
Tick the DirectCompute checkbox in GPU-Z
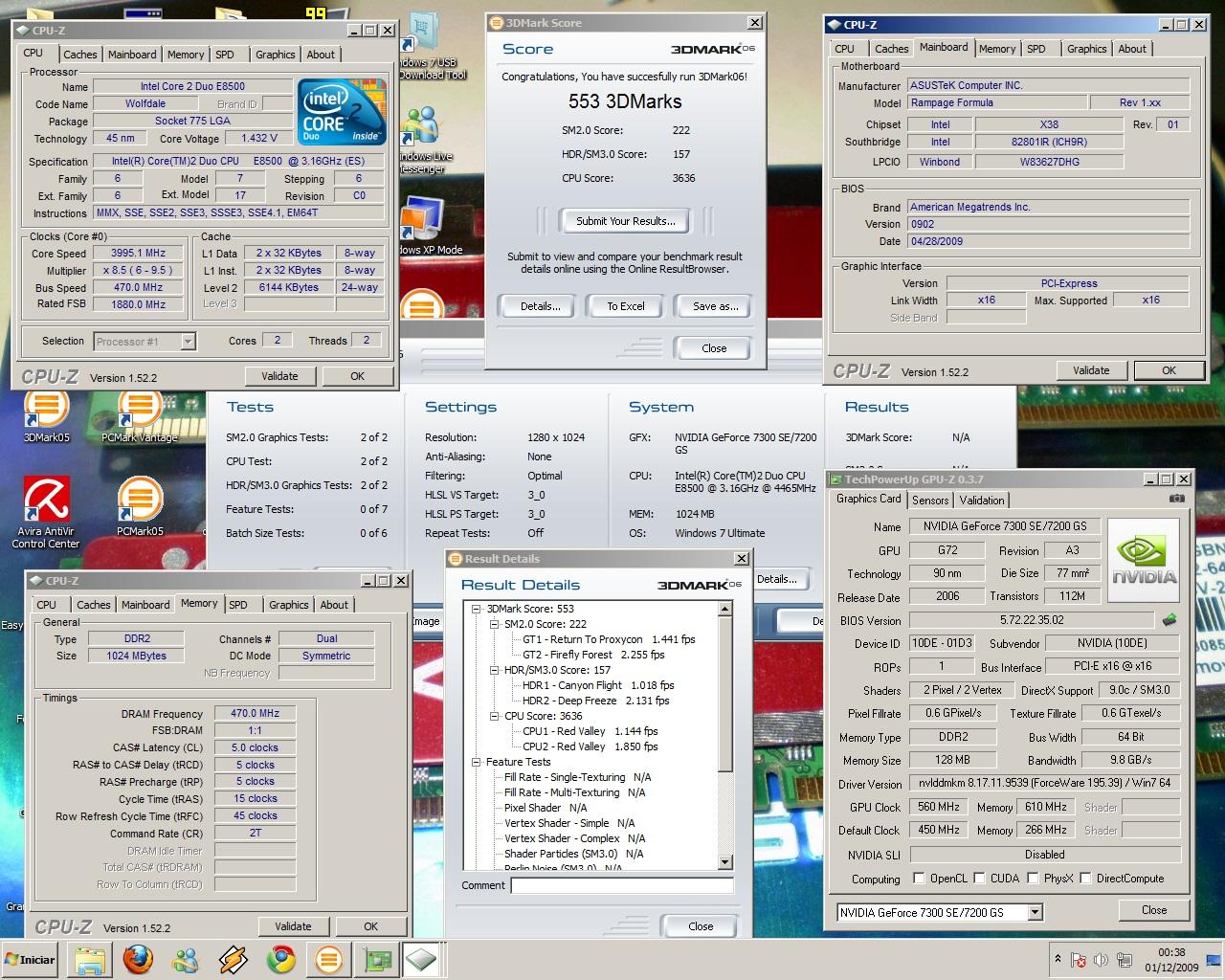(1085, 878)
